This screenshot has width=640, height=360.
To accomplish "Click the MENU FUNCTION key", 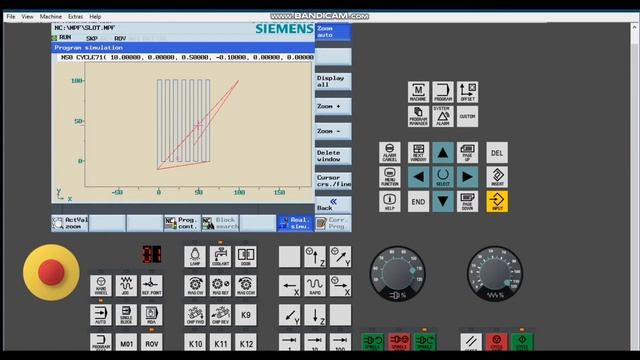I will tap(390, 177).
